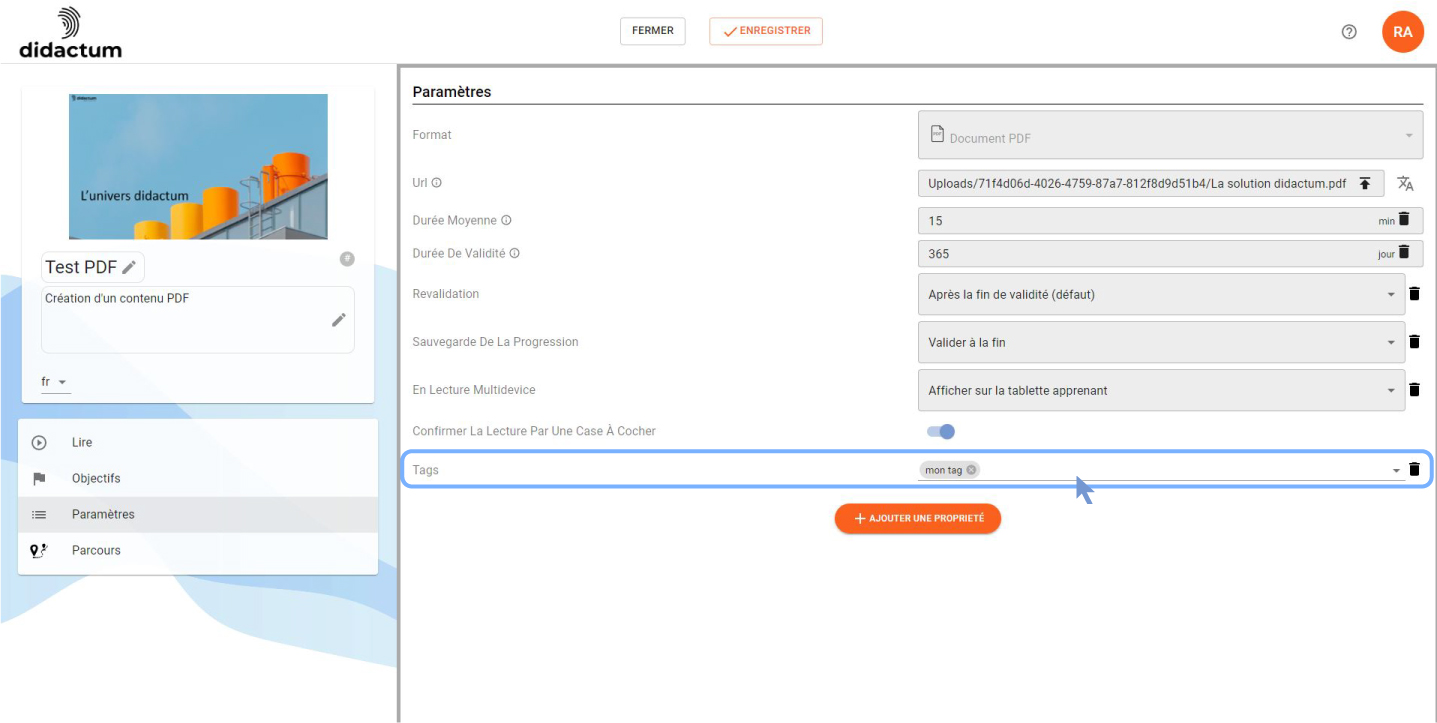The height and width of the screenshot is (723, 1437).
Task: Delete En Lecture Multidevice property
Action: click(x=1414, y=390)
